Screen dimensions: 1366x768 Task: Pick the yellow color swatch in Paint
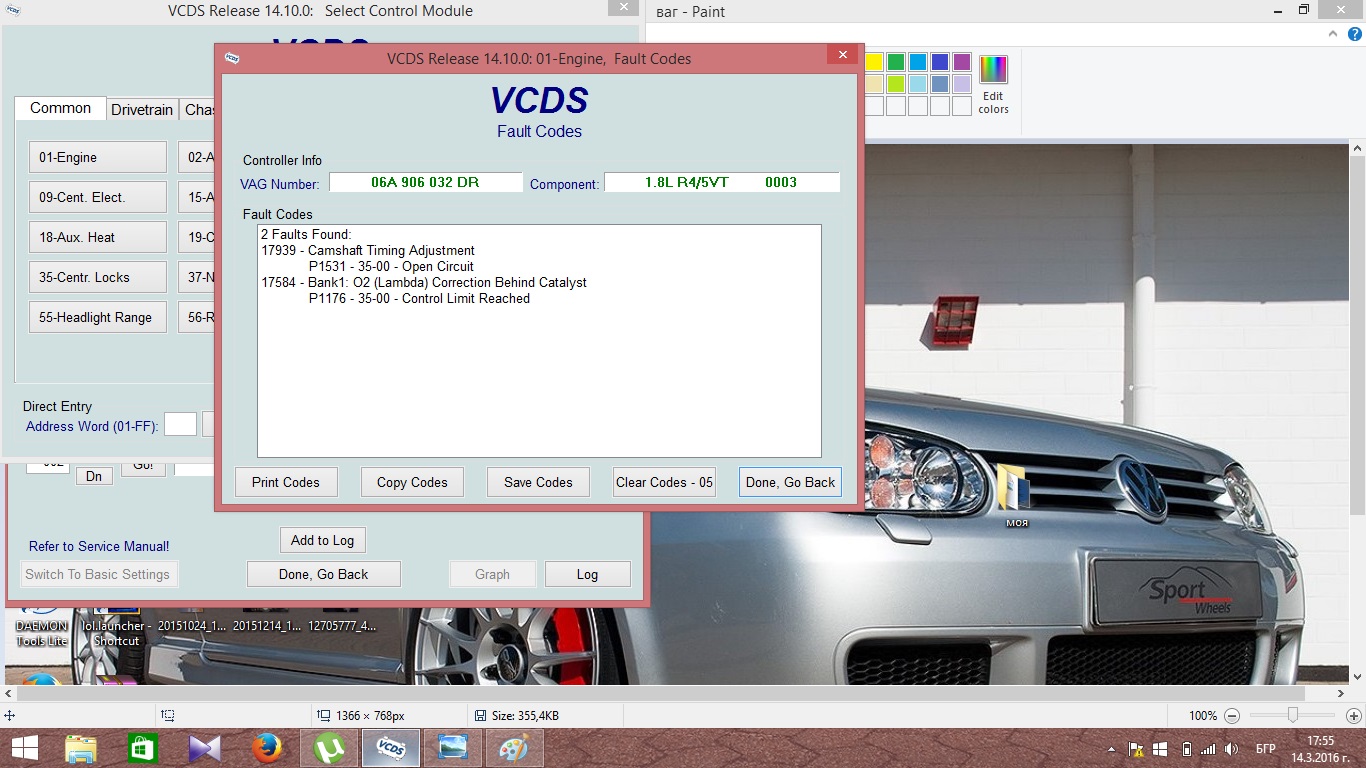[874, 62]
